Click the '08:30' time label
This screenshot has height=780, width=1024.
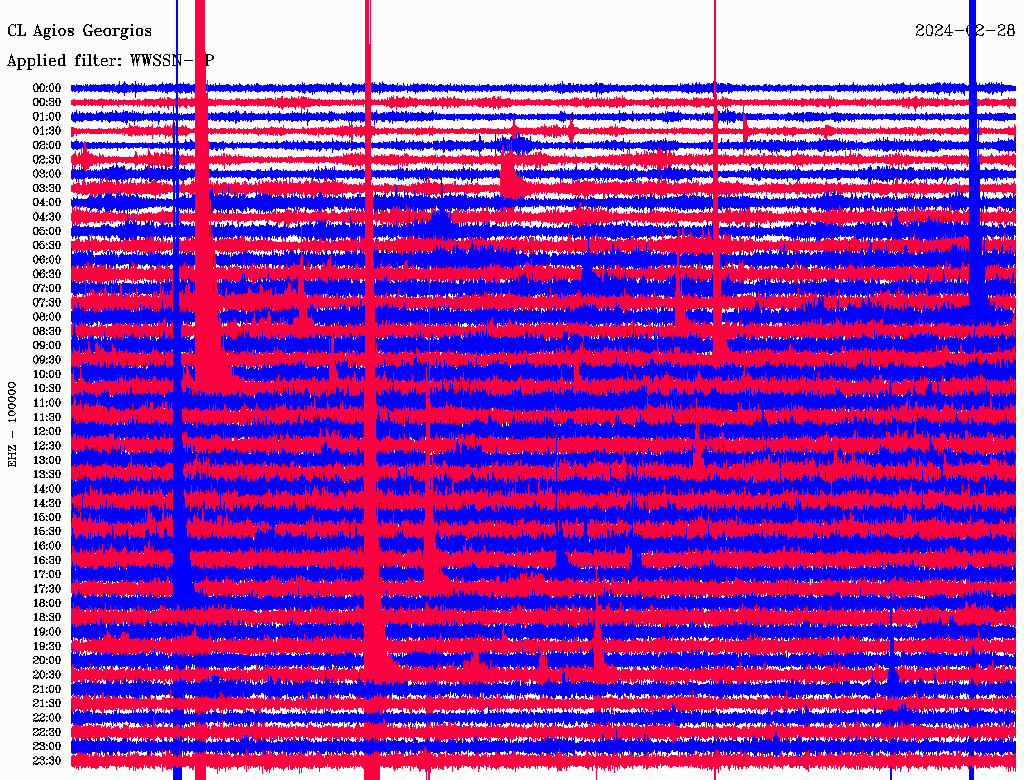tap(47, 331)
